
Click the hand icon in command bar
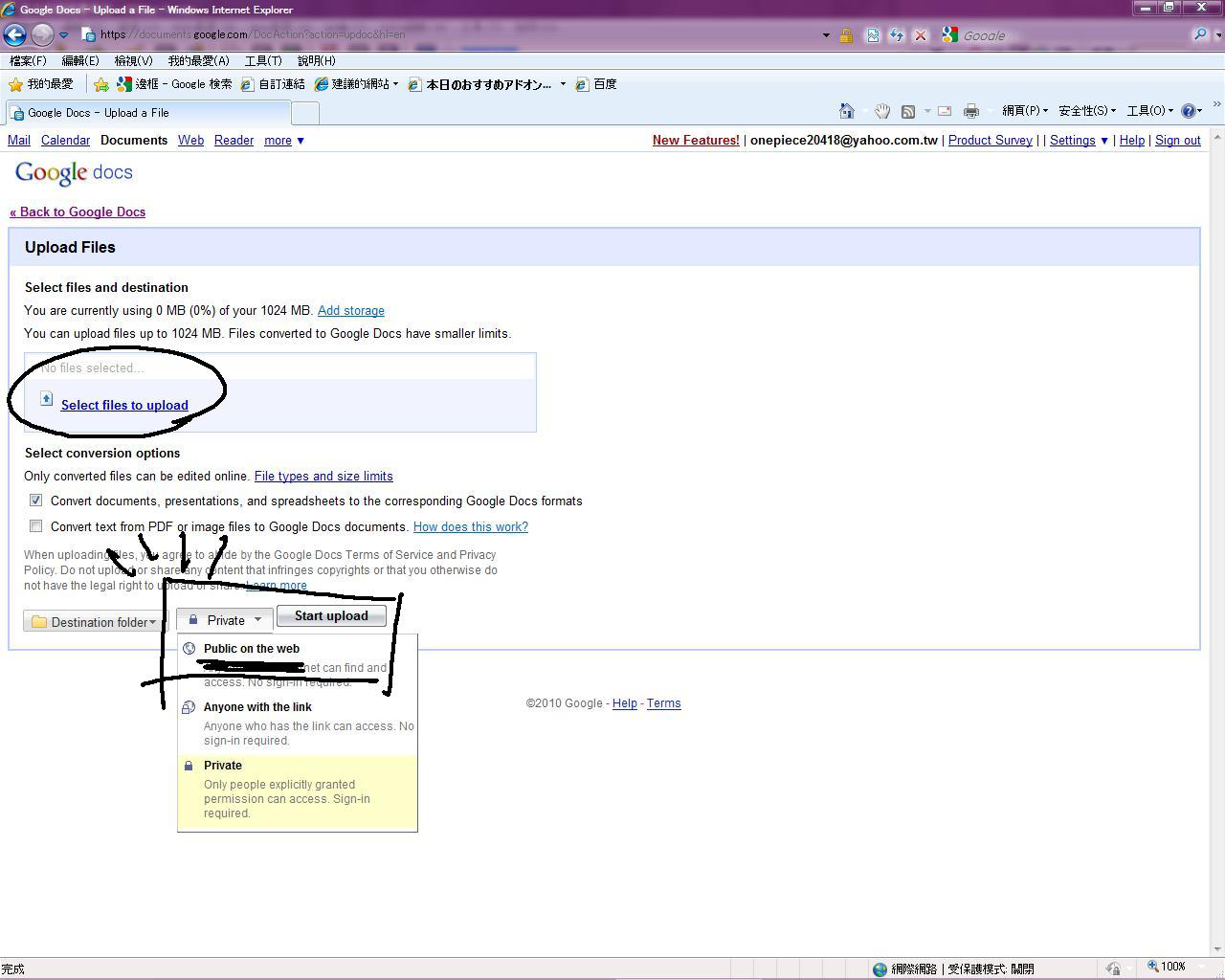coord(882,111)
